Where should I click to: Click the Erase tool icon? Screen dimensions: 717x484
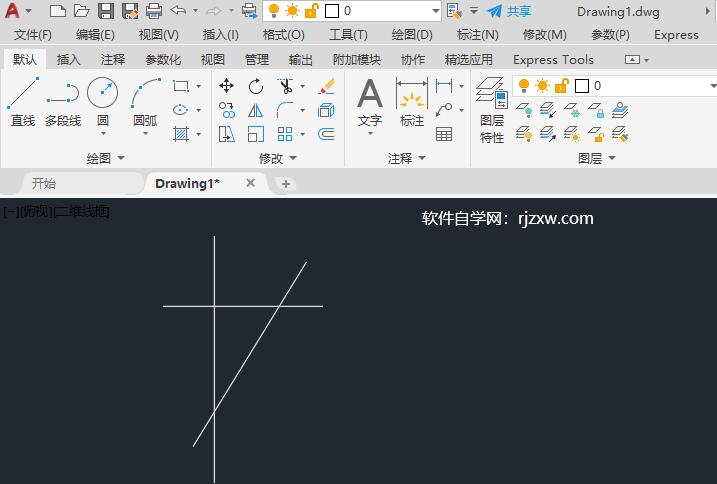click(326, 86)
